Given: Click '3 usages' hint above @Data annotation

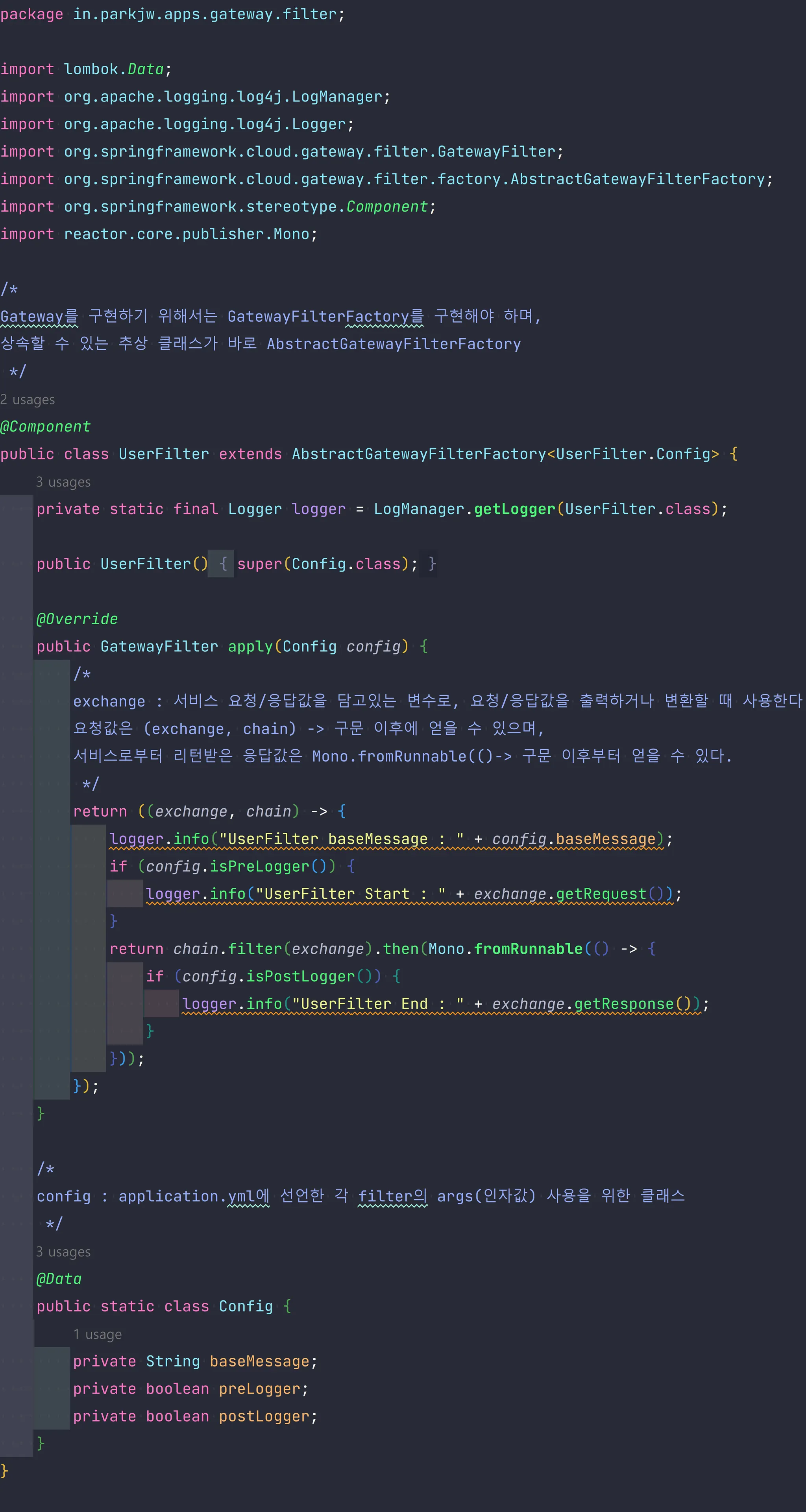Looking at the screenshot, I should 63,1252.
